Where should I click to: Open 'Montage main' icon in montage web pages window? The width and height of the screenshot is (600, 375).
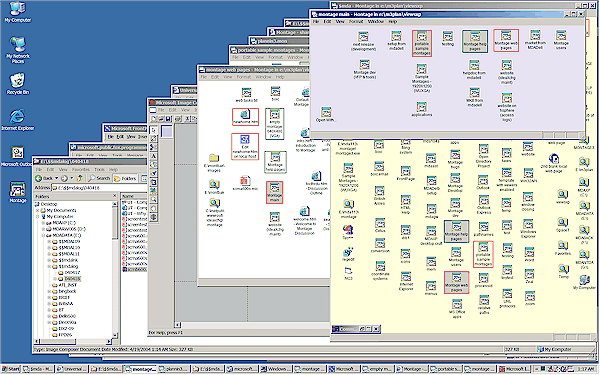coord(274,192)
